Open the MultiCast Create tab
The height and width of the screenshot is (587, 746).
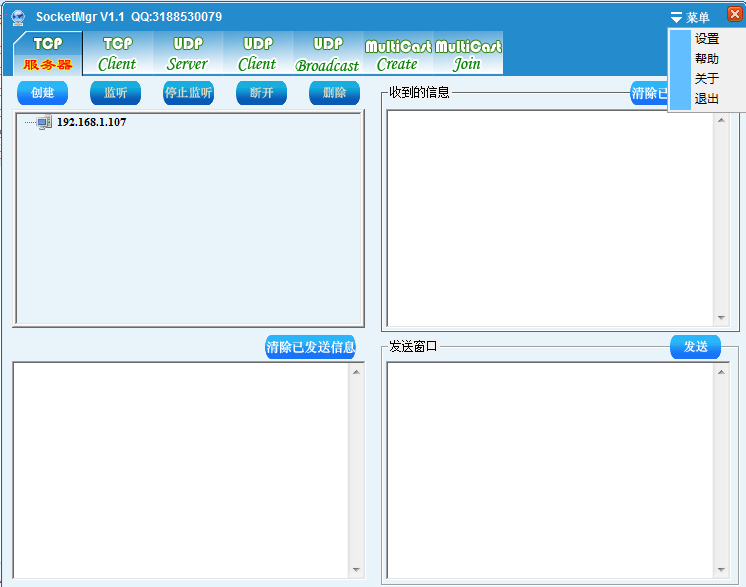pyautogui.click(x=397, y=54)
